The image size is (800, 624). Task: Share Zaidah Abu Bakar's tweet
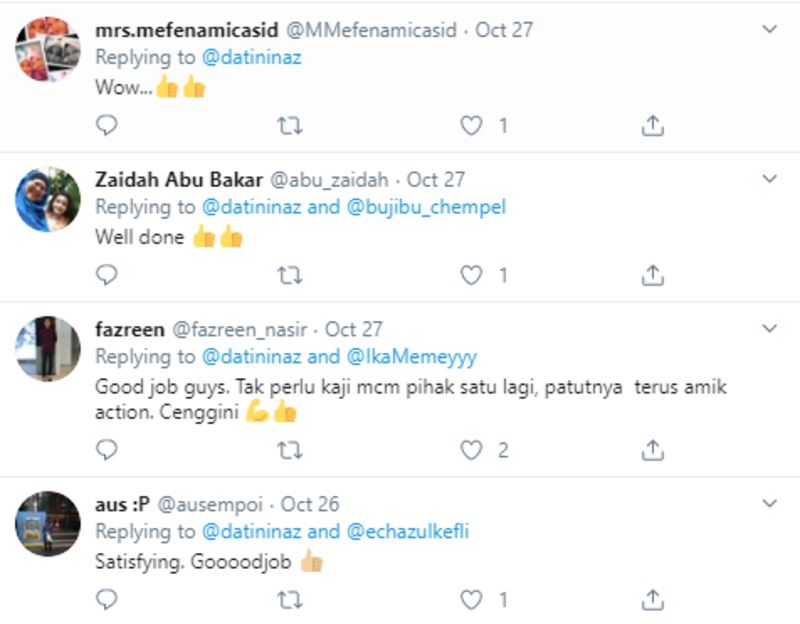click(x=652, y=275)
